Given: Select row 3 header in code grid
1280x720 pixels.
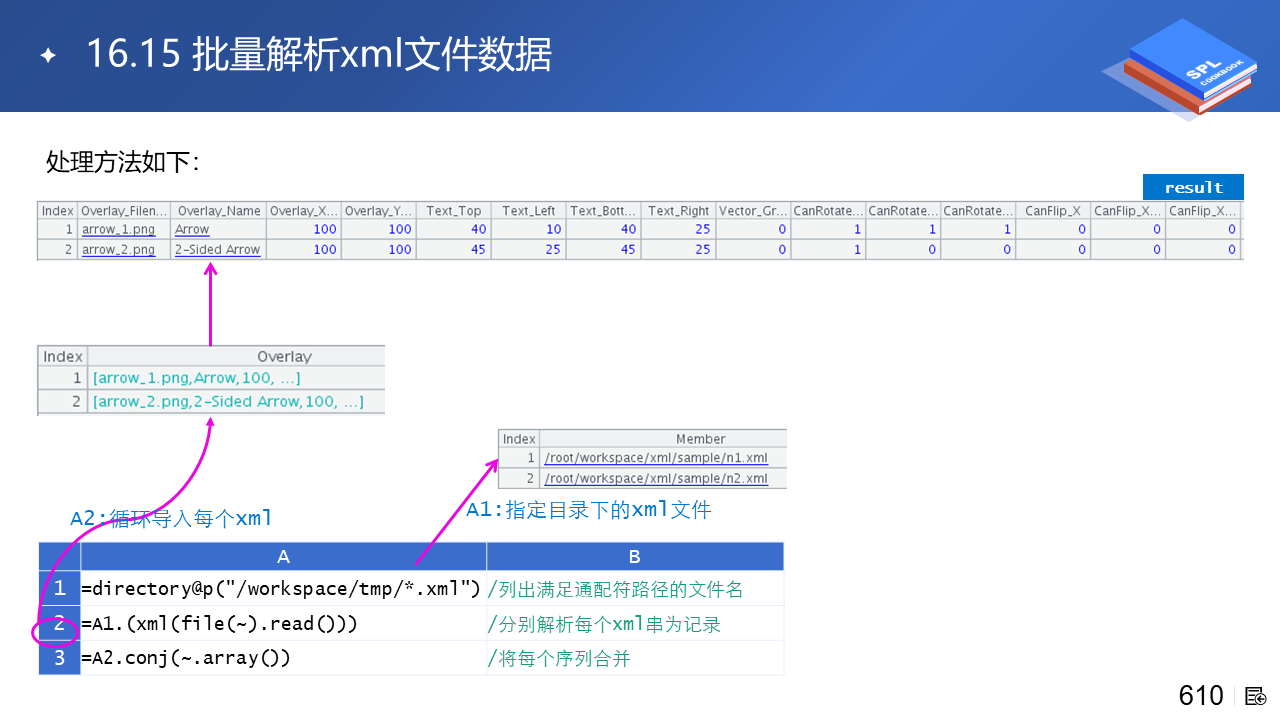Looking at the screenshot, I should [x=60, y=658].
